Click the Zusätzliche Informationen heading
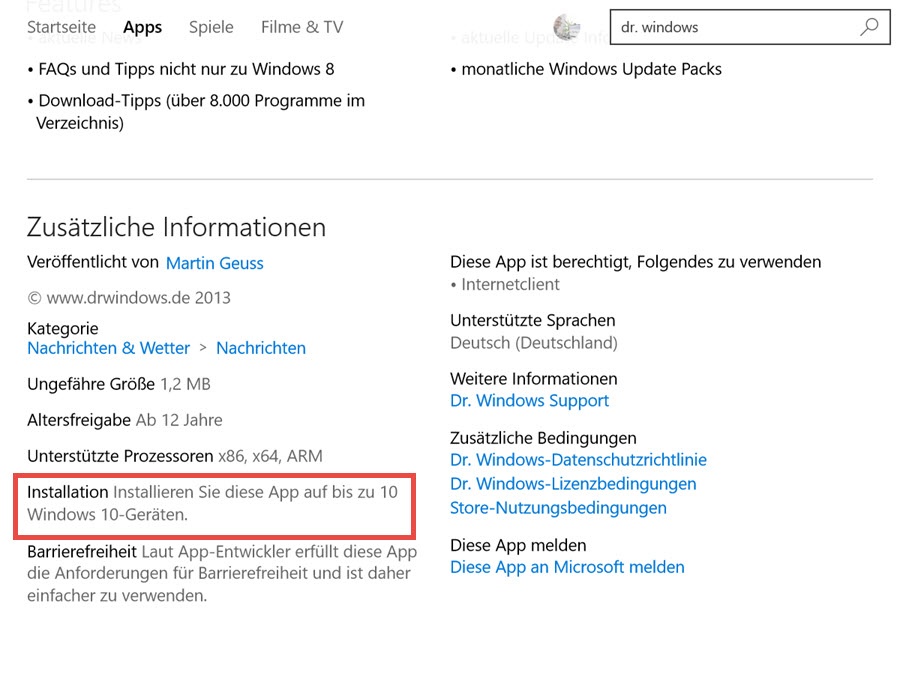Screen dimensions: 900x675 tap(176, 227)
